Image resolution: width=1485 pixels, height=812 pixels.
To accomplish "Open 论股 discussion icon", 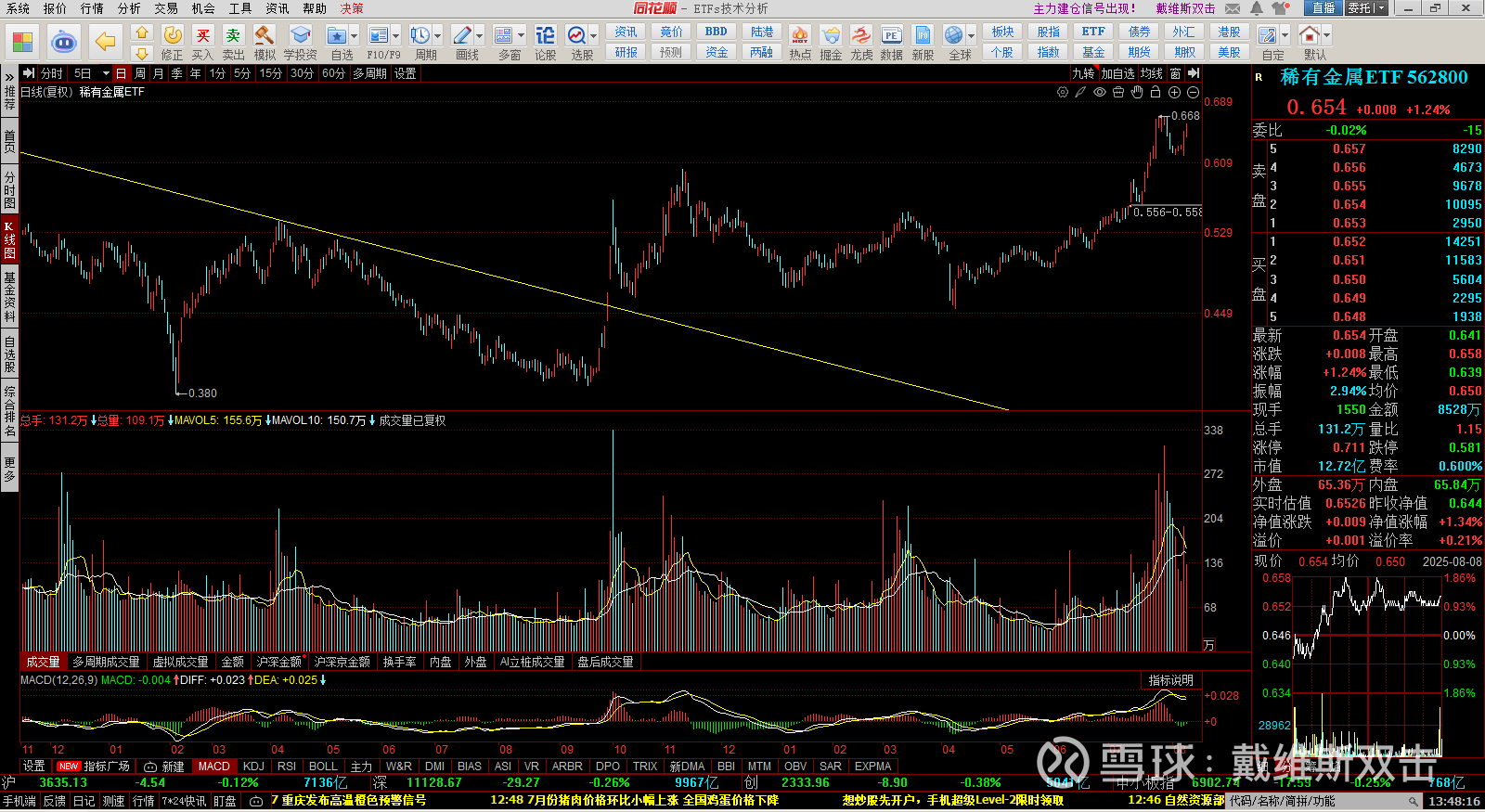I will coord(546,42).
